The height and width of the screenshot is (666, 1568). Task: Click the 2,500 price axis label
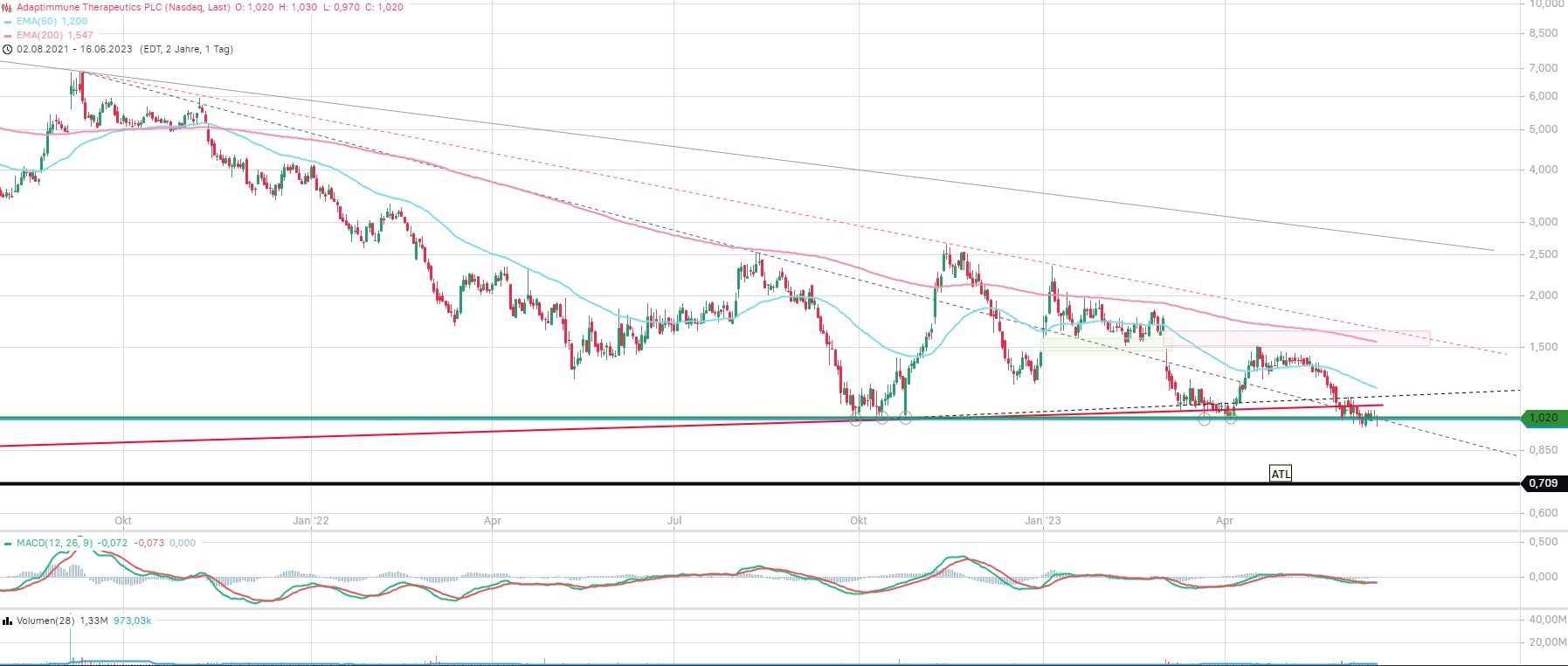click(1543, 254)
